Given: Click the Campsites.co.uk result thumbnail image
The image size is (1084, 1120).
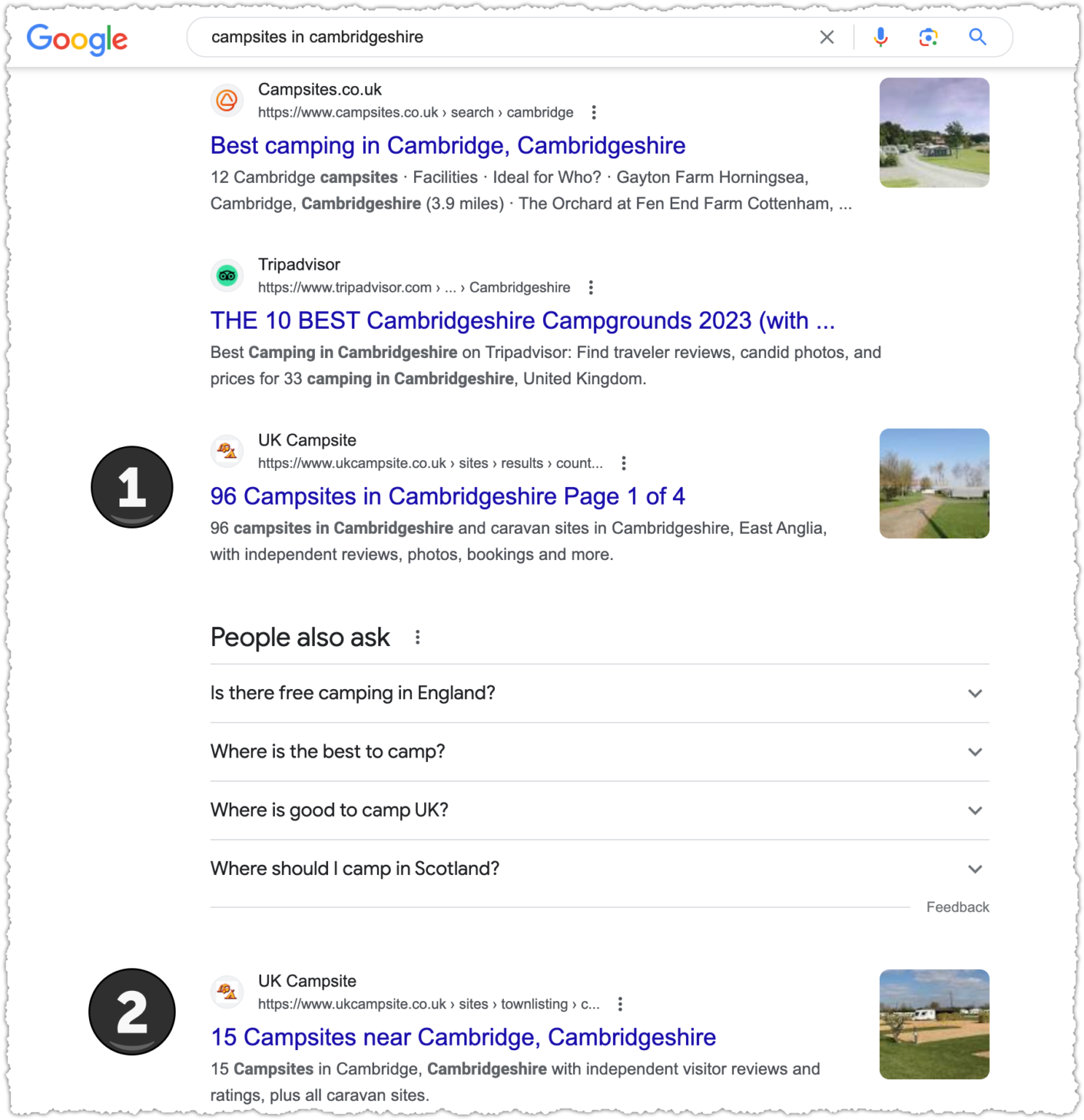Looking at the screenshot, I should 934,133.
